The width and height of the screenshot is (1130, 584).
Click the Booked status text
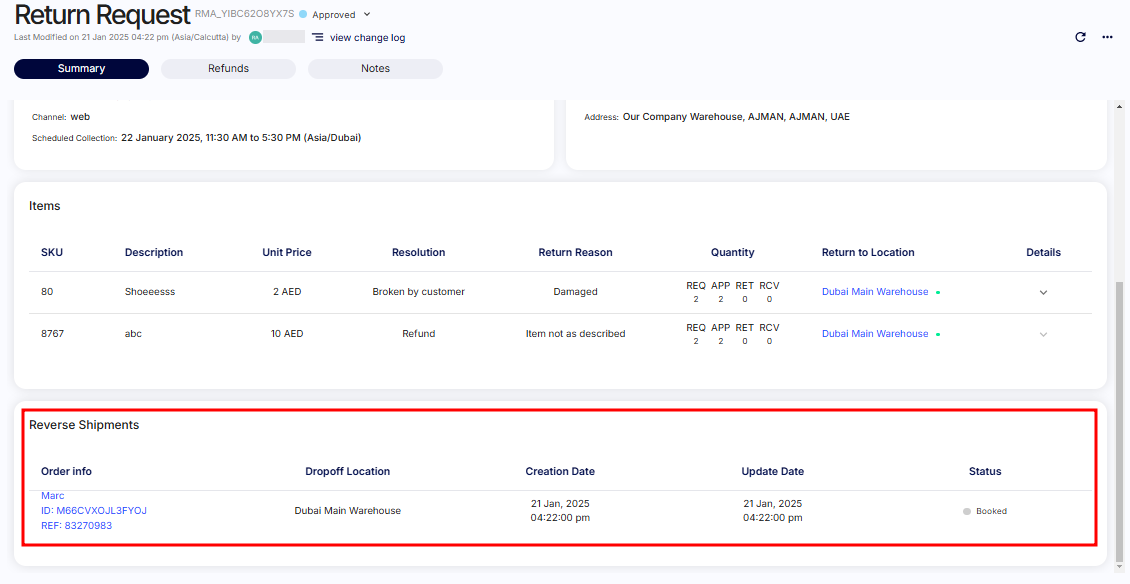(992, 511)
